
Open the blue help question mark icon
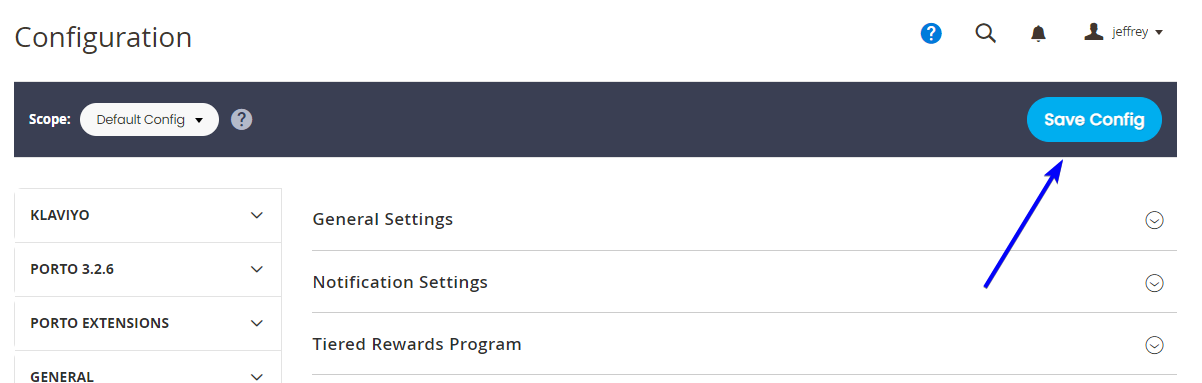pyautogui.click(x=931, y=33)
